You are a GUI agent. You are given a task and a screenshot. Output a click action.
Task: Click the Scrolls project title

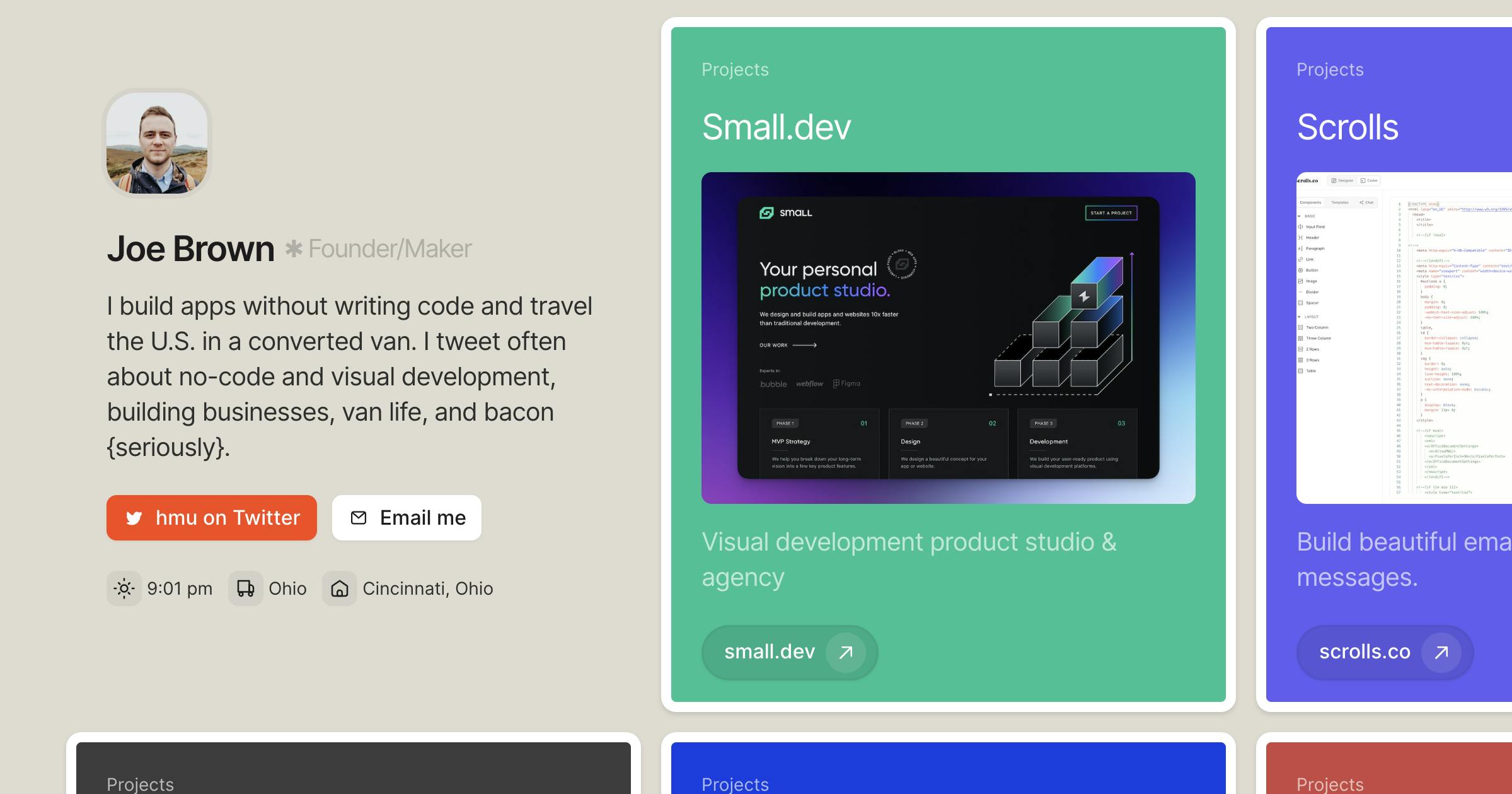1348,127
